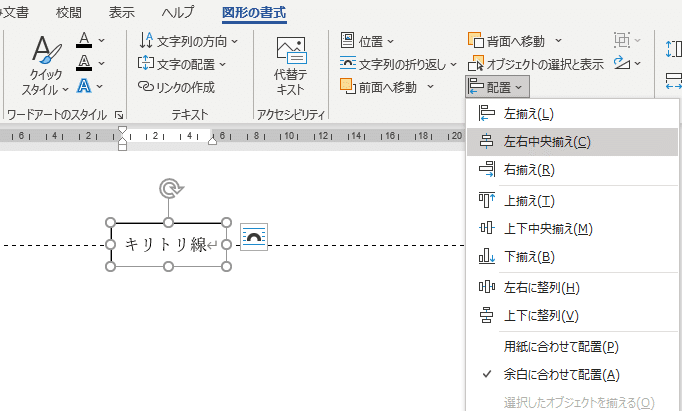
Task: Choose 左右に整列(H) menu item
Action: coord(572,287)
